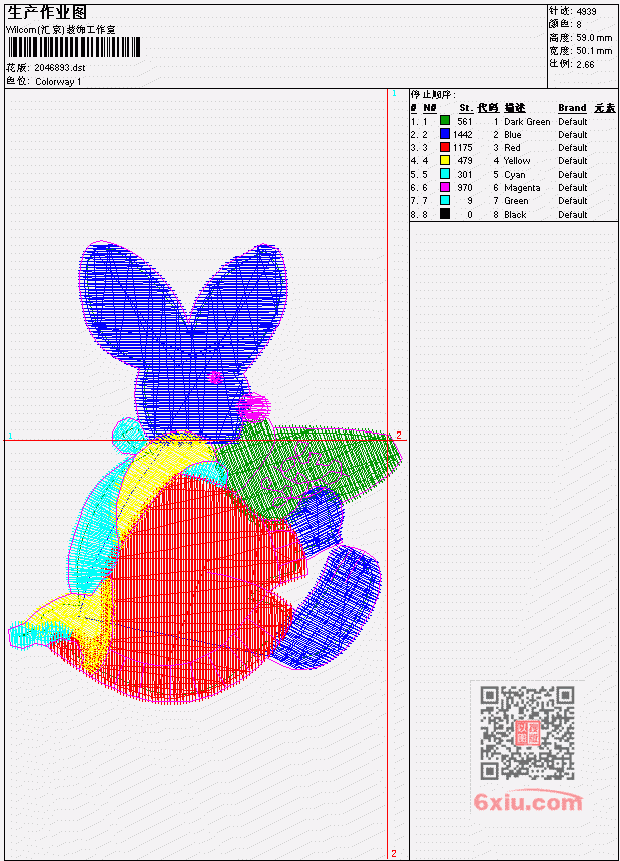
Task: Select the Magenta color swatch in row 6
Action: 445,187
